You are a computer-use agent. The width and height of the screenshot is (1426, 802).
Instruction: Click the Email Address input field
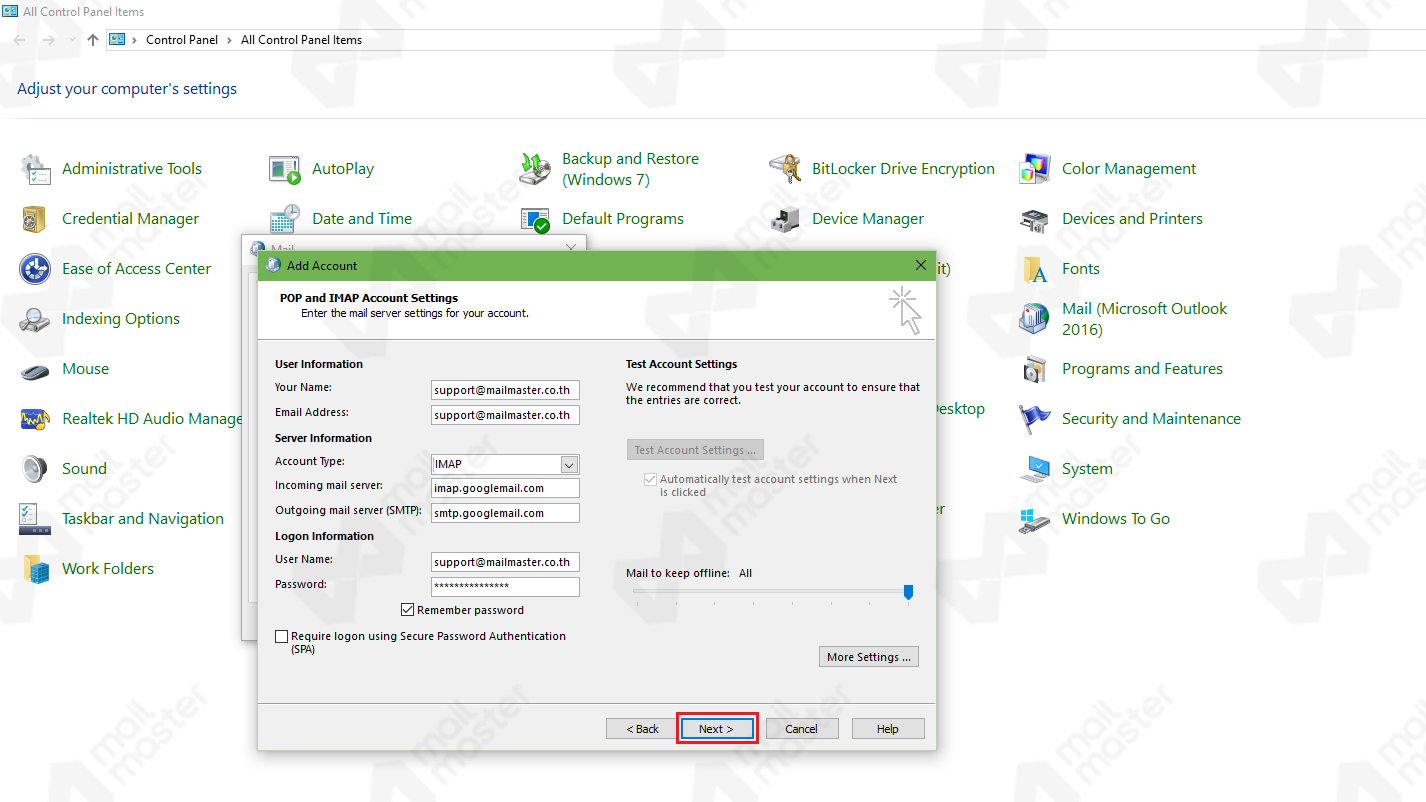505,415
